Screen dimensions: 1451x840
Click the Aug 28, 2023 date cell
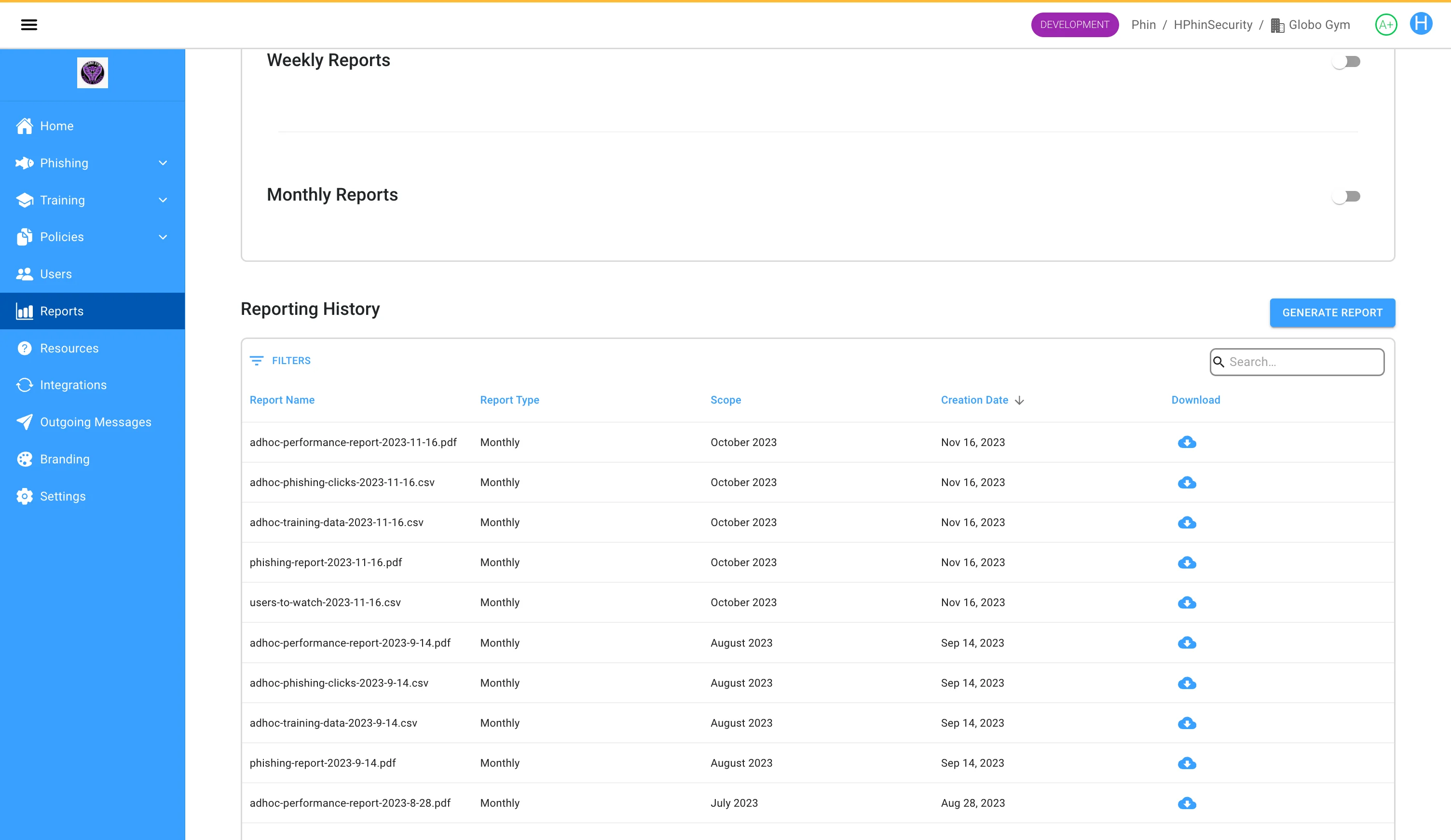[972, 803]
